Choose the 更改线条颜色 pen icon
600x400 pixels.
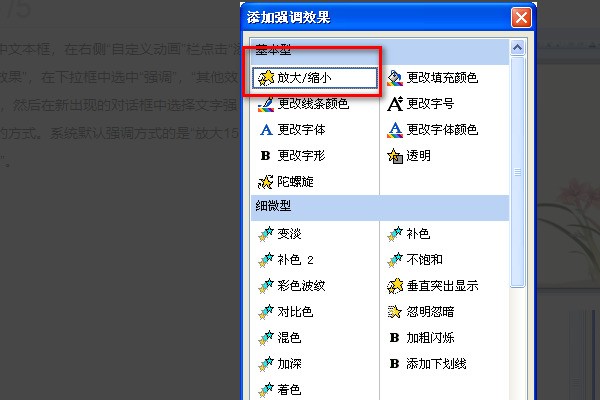click(x=266, y=104)
